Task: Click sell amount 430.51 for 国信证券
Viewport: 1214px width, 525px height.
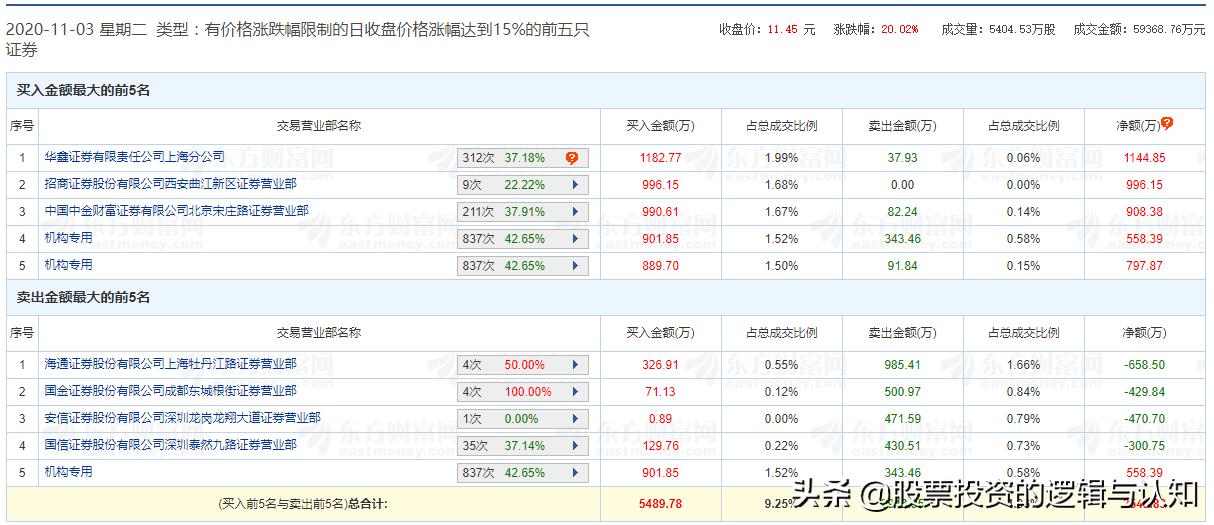Action: [x=902, y=446]
